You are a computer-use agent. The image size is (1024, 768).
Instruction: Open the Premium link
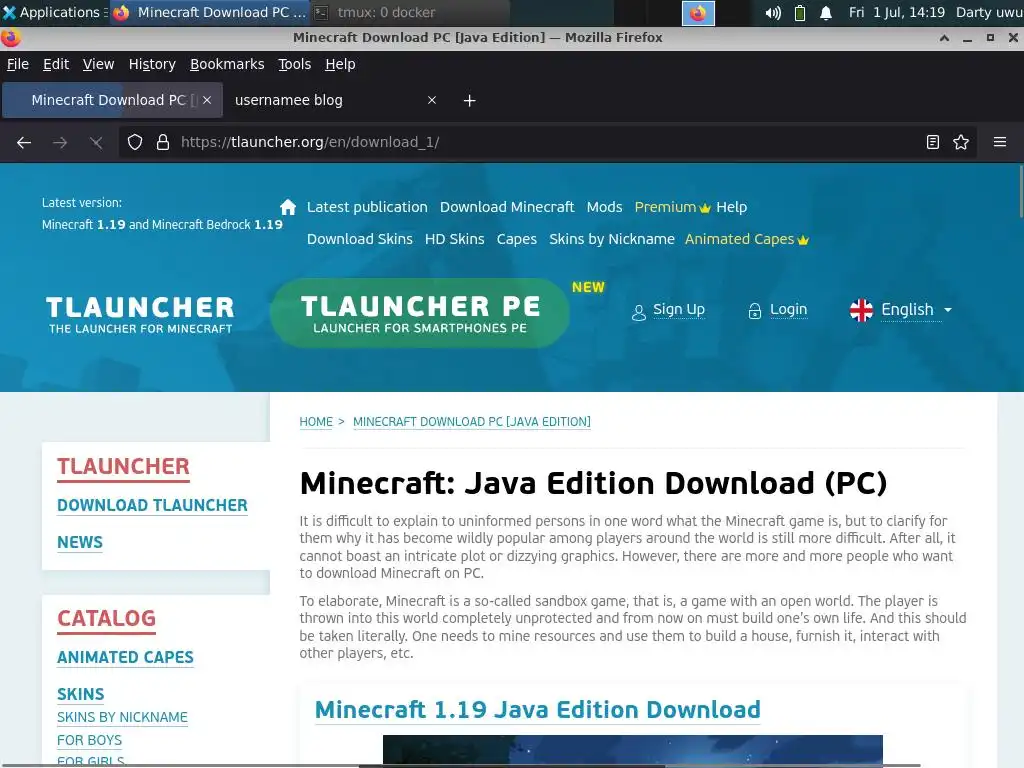[x=672, y=207]
